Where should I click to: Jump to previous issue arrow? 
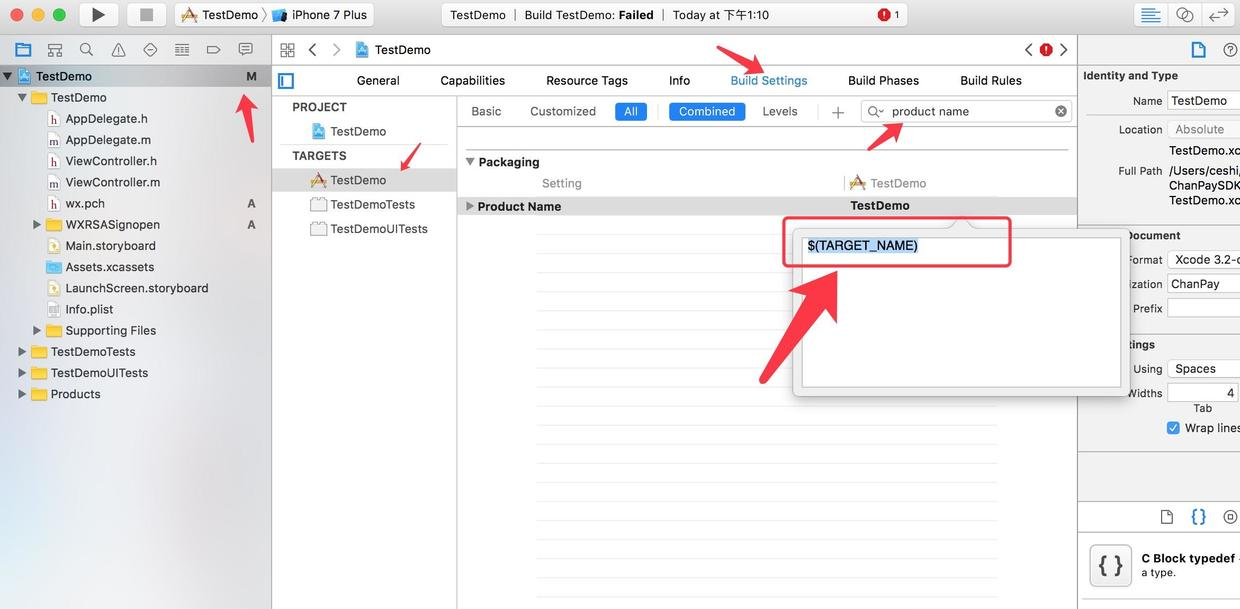(1028, 50)
